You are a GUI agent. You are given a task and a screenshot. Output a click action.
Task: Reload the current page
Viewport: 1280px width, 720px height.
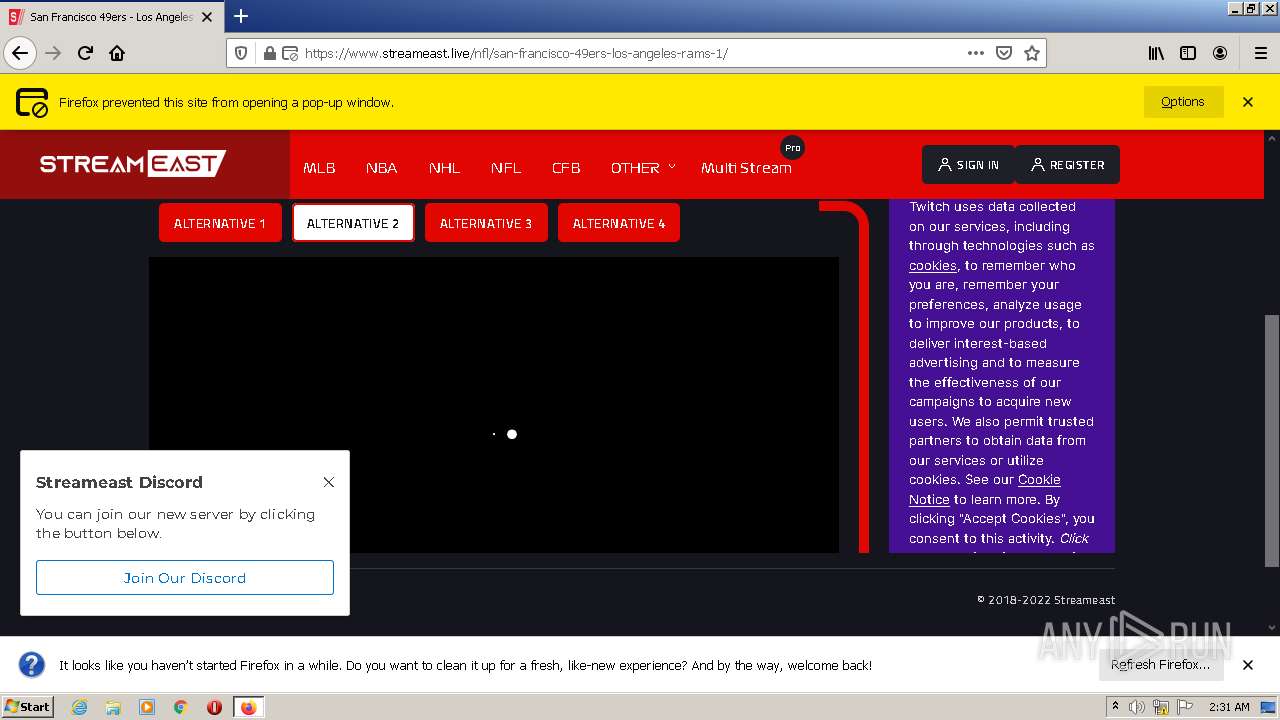[85, 53]
